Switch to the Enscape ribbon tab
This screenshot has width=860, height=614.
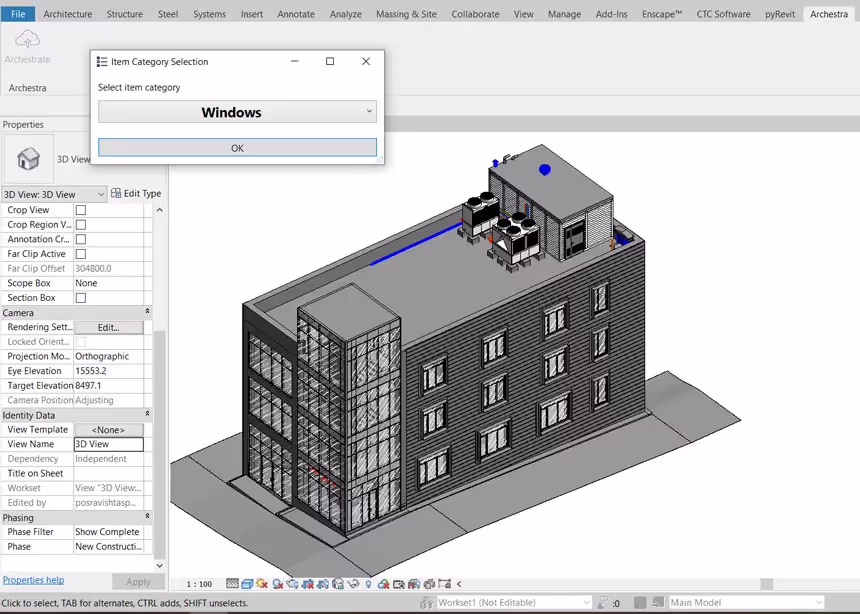coord(661,14)
